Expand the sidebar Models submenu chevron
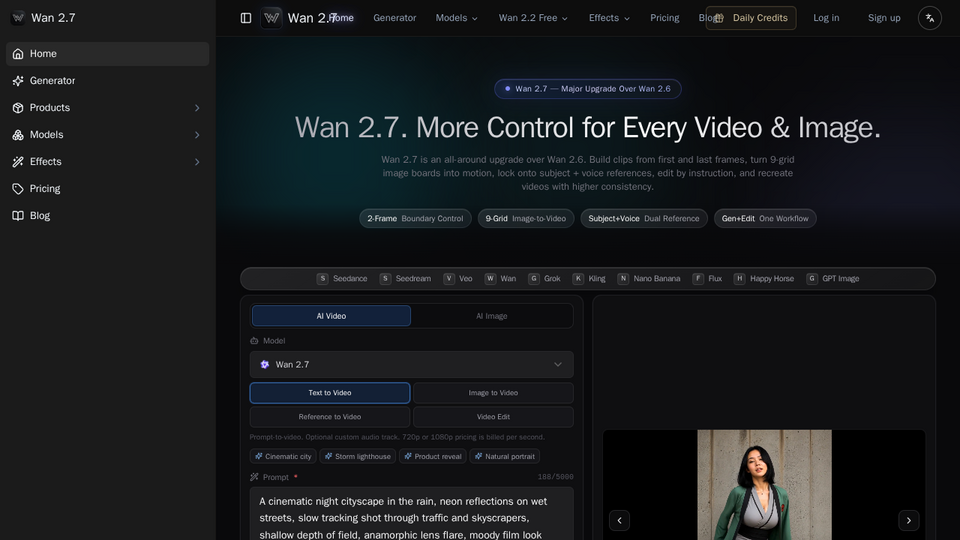 point(197,135)
